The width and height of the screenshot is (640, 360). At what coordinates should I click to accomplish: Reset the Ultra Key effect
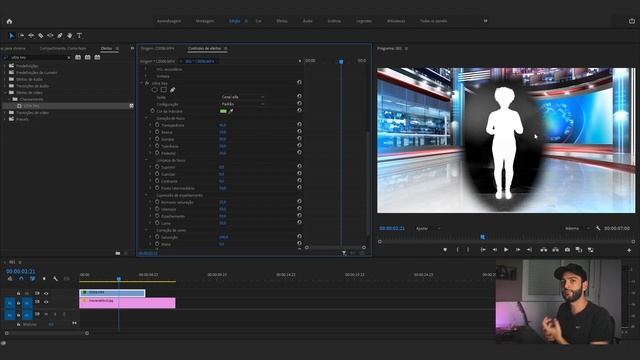(x=299, y=82)
